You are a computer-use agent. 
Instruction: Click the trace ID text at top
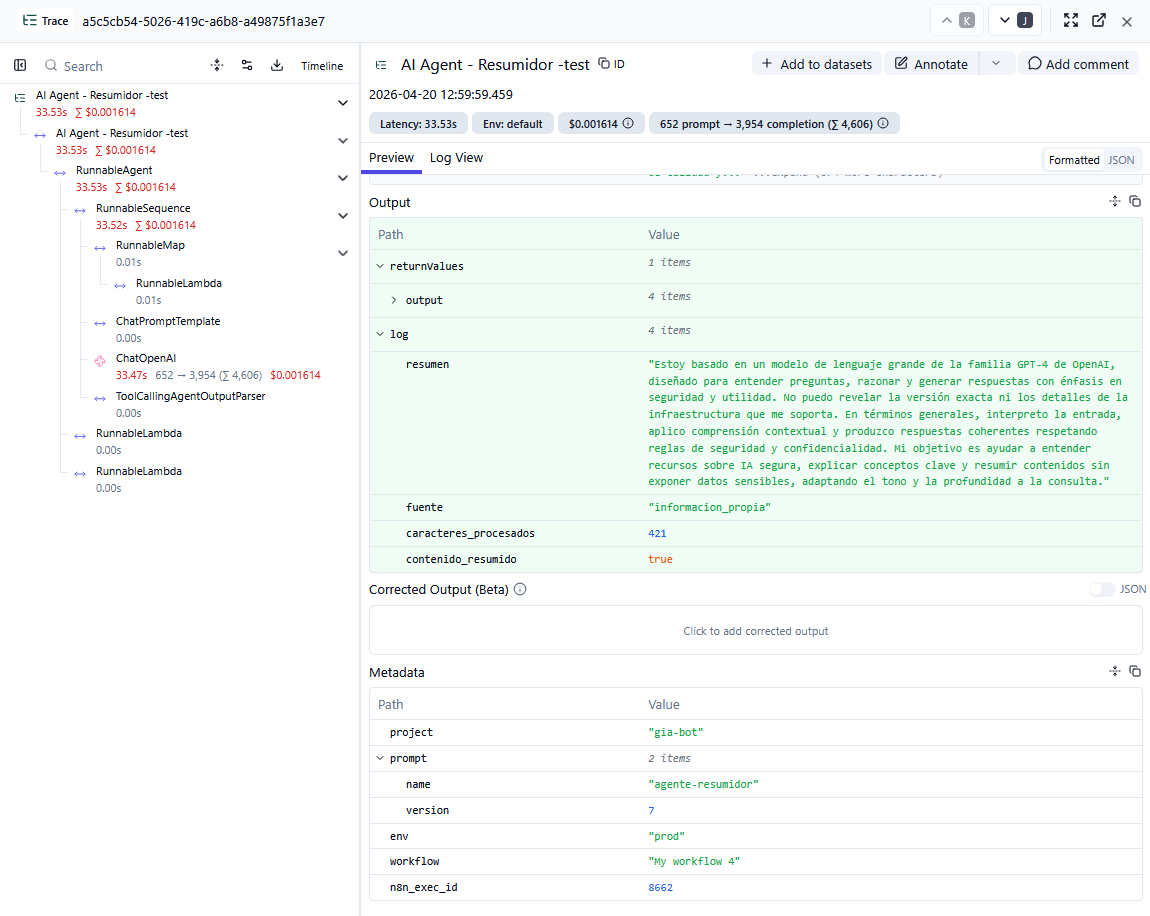click(x=203, y=21)
